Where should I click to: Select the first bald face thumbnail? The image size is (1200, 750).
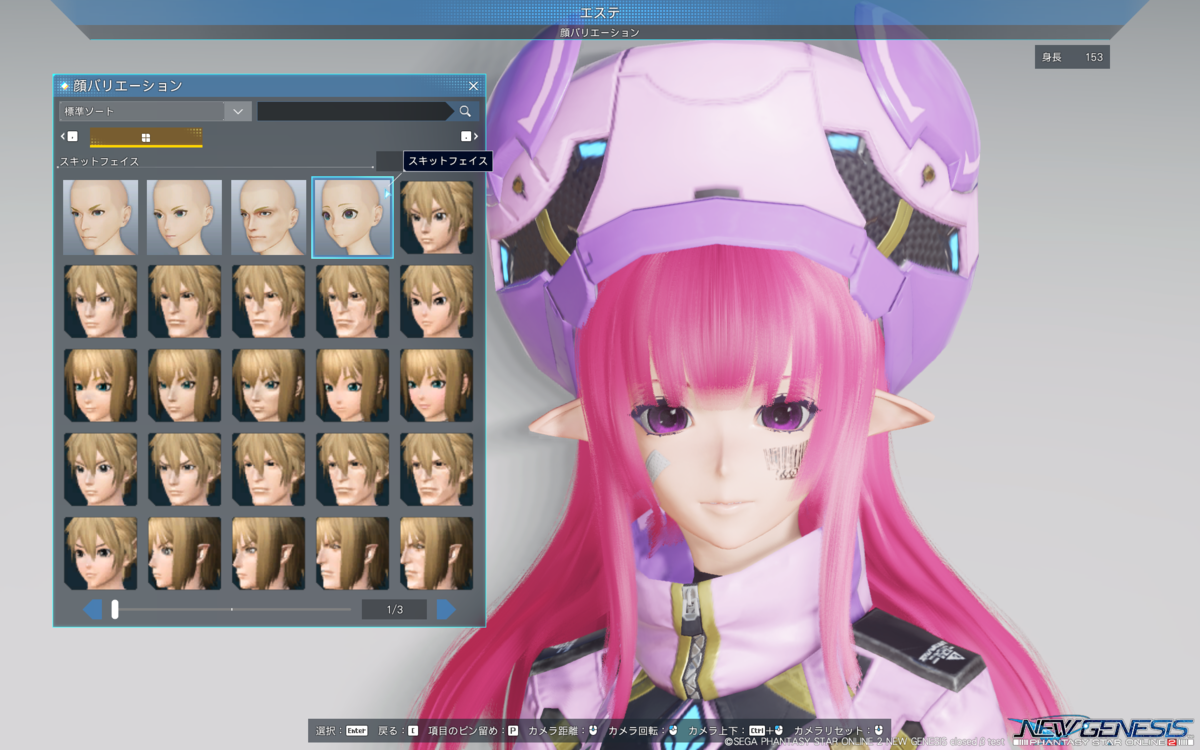101,217
